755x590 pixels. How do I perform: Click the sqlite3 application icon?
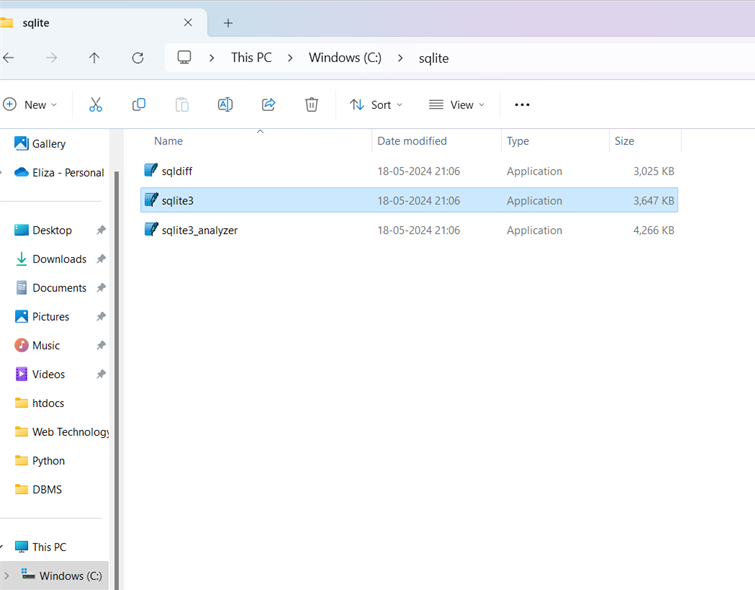151,200
